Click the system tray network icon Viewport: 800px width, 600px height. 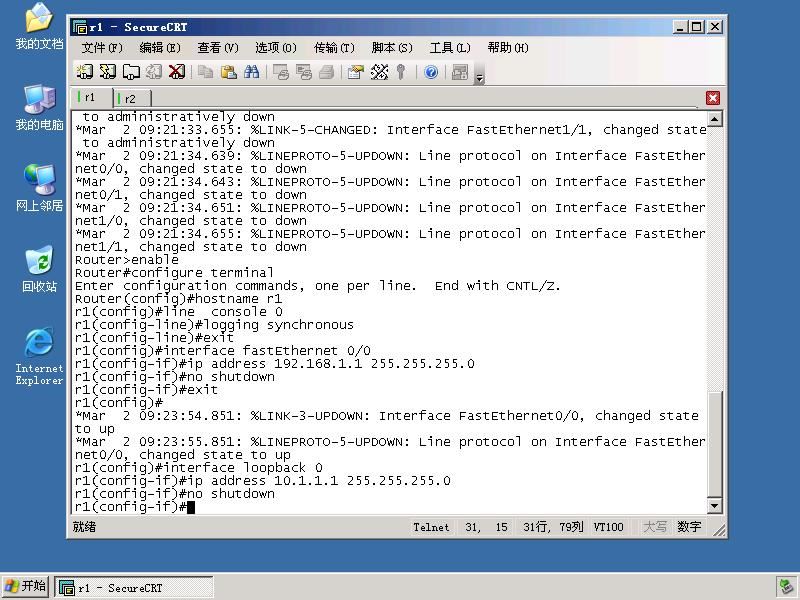pyautogui.click(x=786, y=587)
